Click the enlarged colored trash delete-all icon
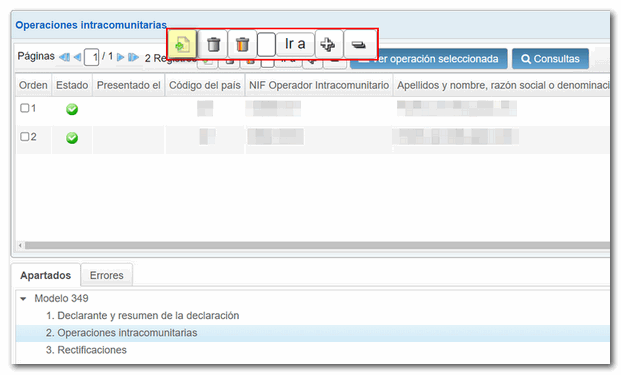The image size is (621, 375). 242,44
